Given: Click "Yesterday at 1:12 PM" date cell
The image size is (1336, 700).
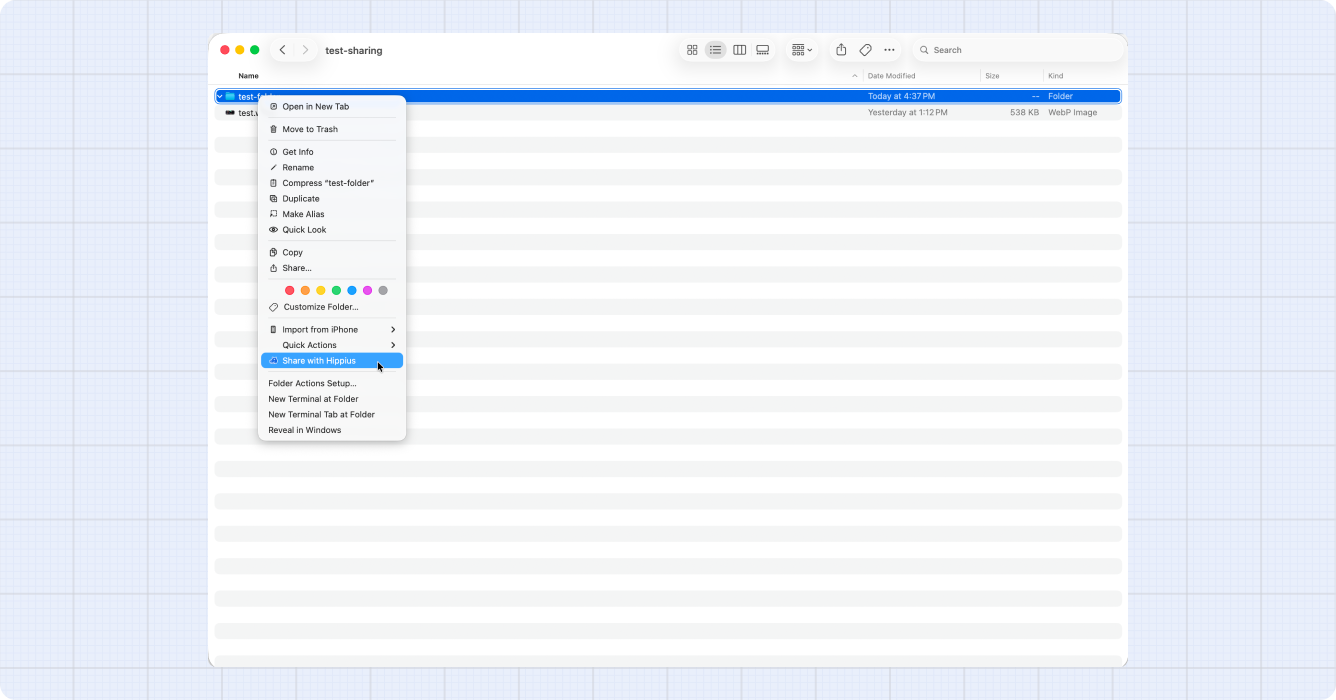Looking at the screenshot, I should point(908,113).
